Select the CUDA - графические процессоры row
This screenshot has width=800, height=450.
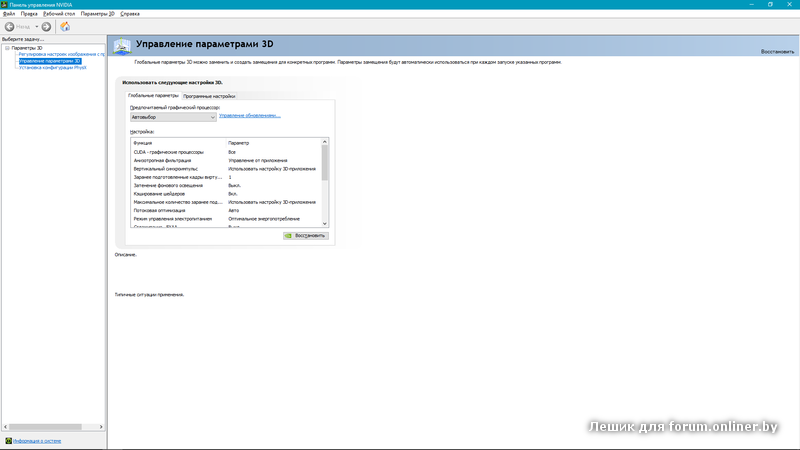226,152
